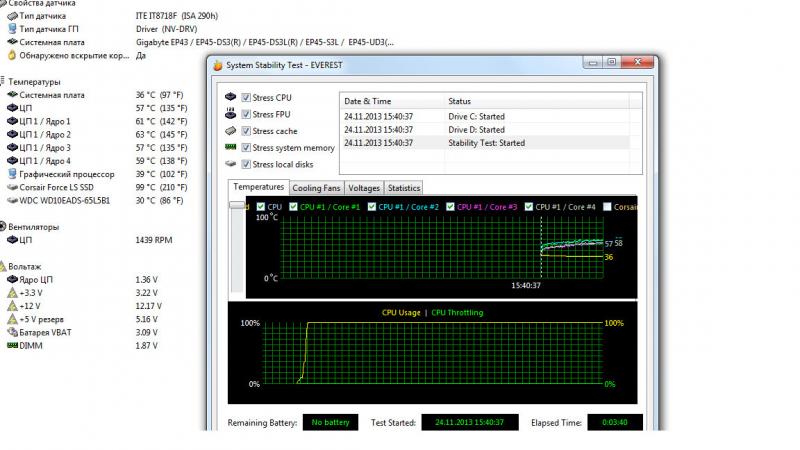Click the Температуры section header
Viewport: 800px width, 450px height.
tap(34, 82)
